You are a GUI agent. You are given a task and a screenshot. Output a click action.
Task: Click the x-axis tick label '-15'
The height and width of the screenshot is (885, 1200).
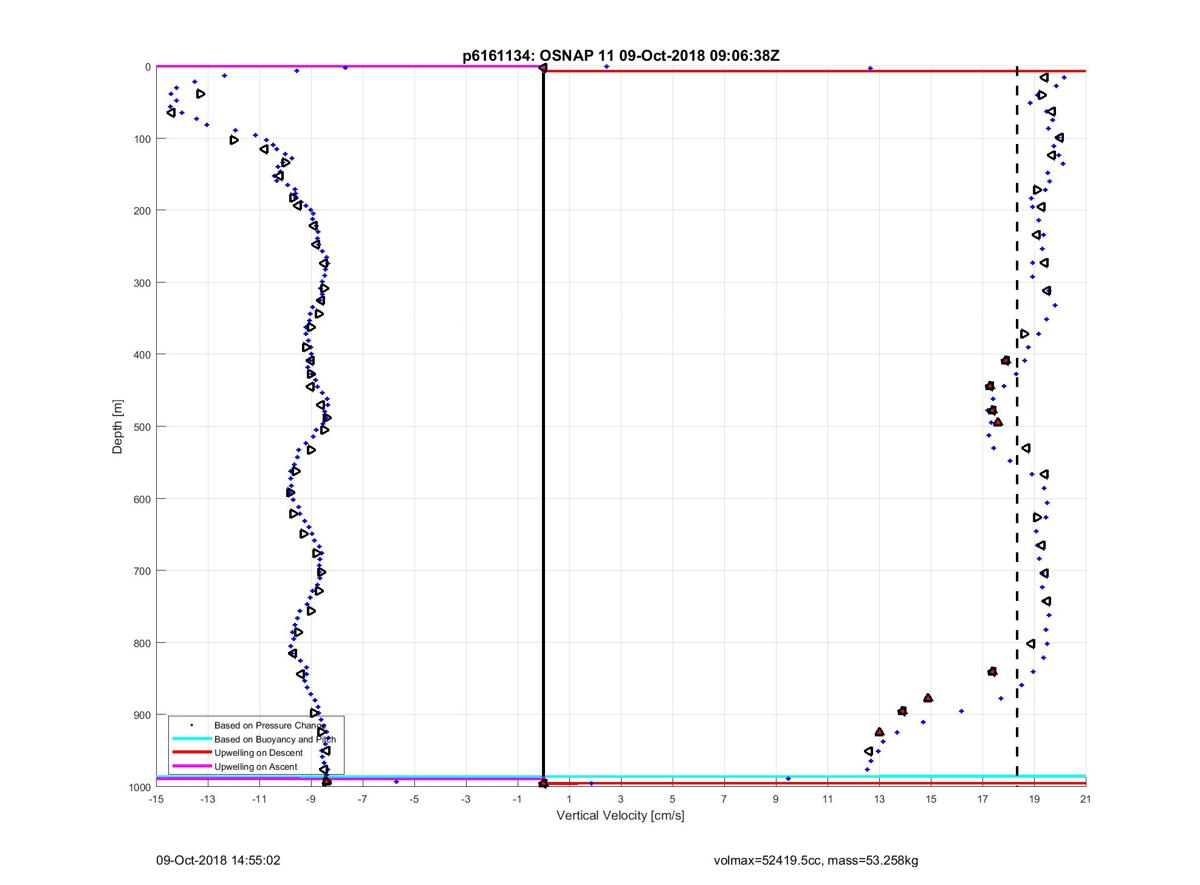(x=156, y=799)
